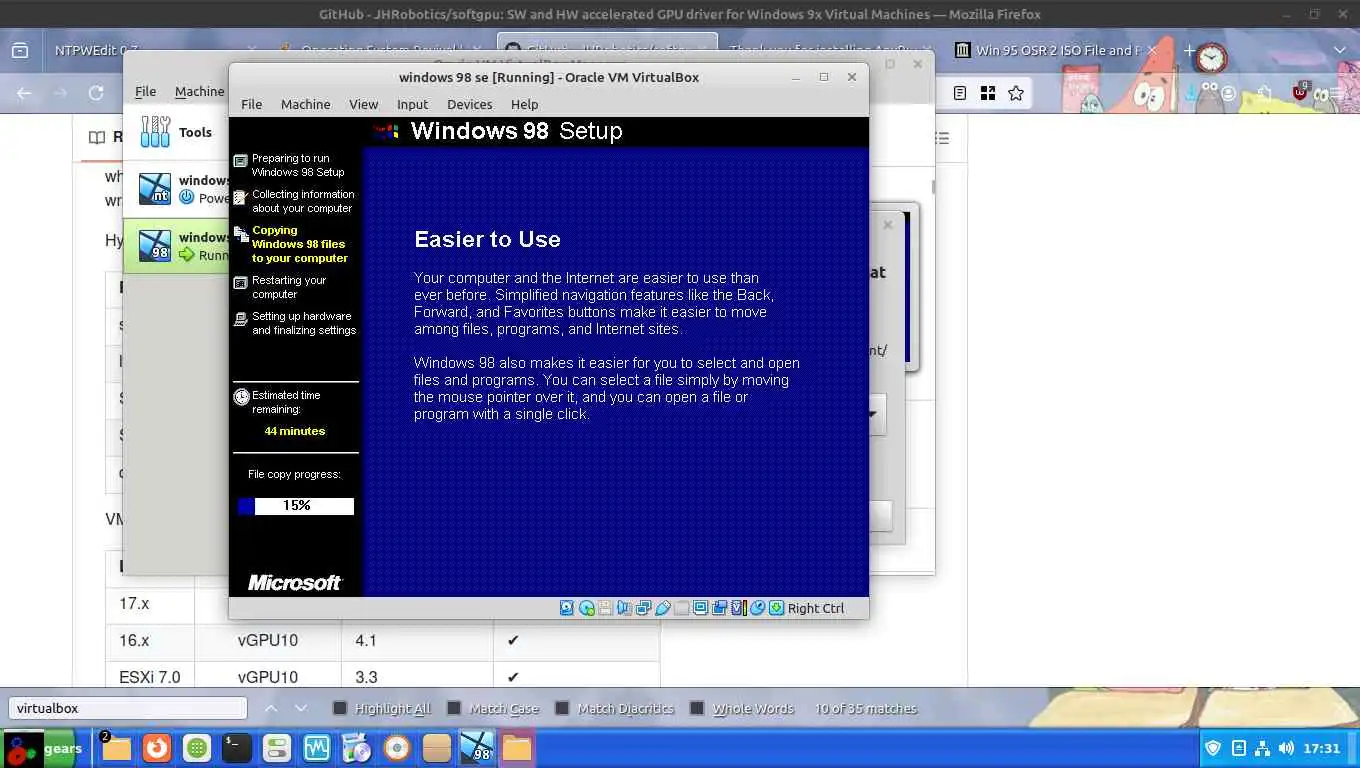
Task: Click the keyboard capture green arrow icon
Action: (776, 608)
